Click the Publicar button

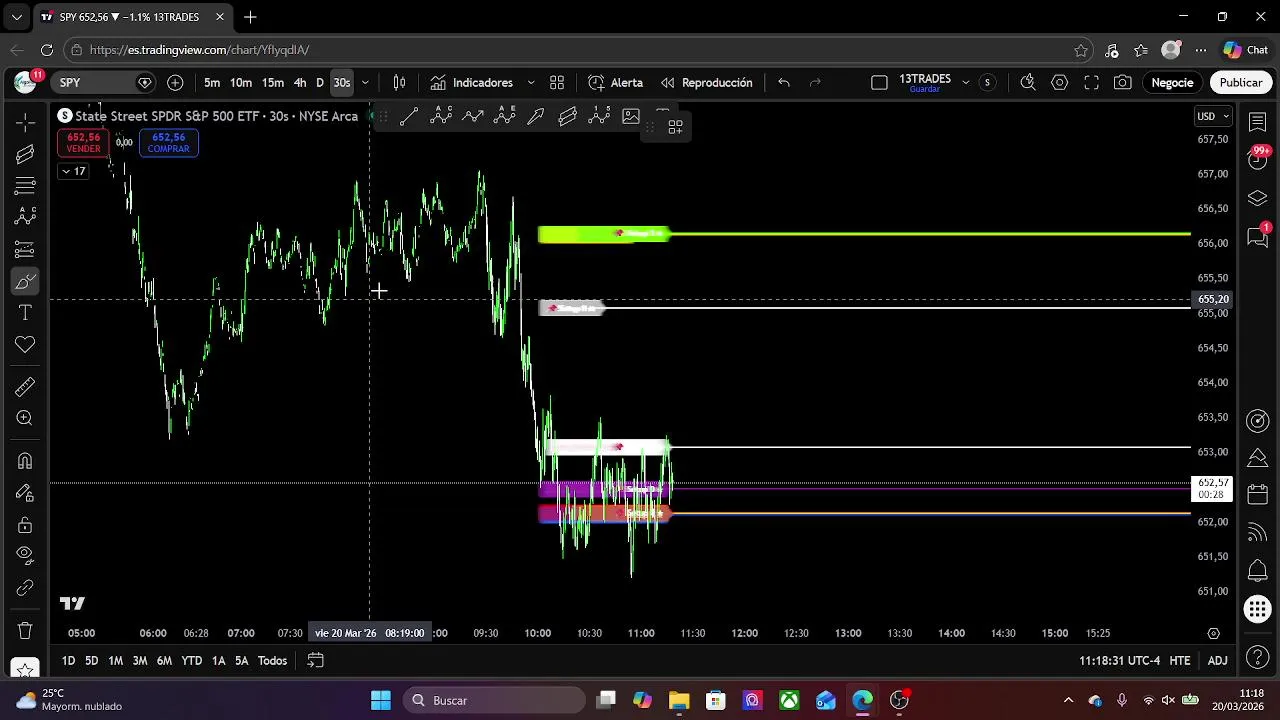click(1241, 83)
